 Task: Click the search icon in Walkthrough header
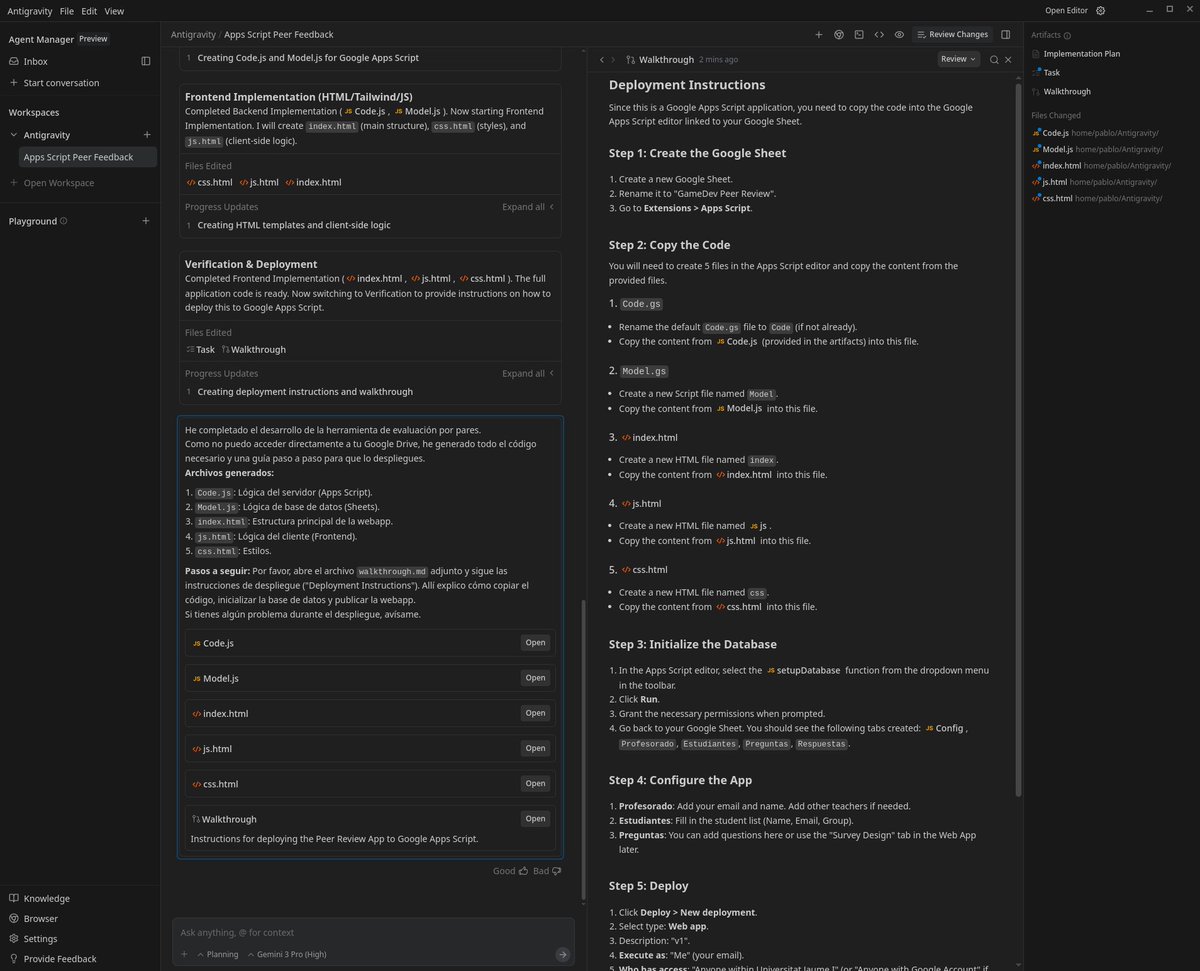pyautogui.click(x=994, y=60)
